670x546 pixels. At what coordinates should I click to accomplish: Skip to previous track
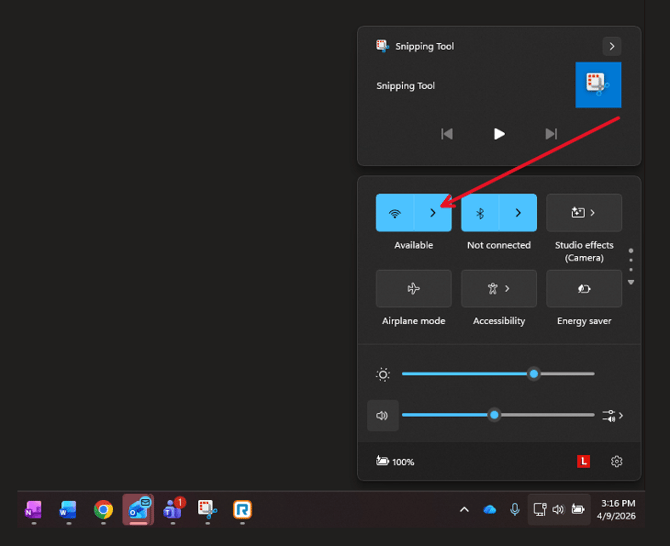[447, 134]
